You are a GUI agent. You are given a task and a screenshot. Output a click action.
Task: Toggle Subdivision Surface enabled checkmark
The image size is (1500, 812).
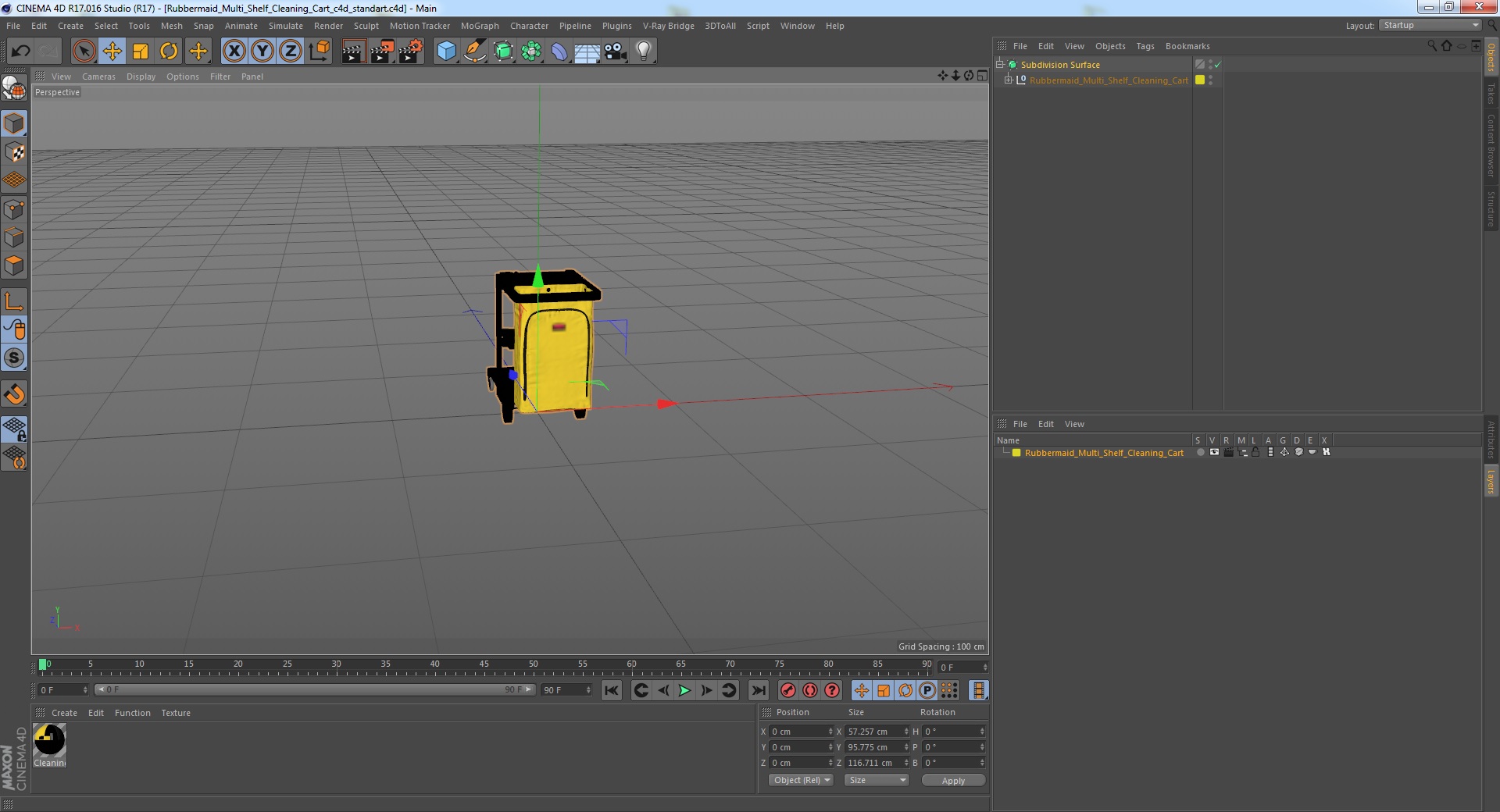point(1217,65)
